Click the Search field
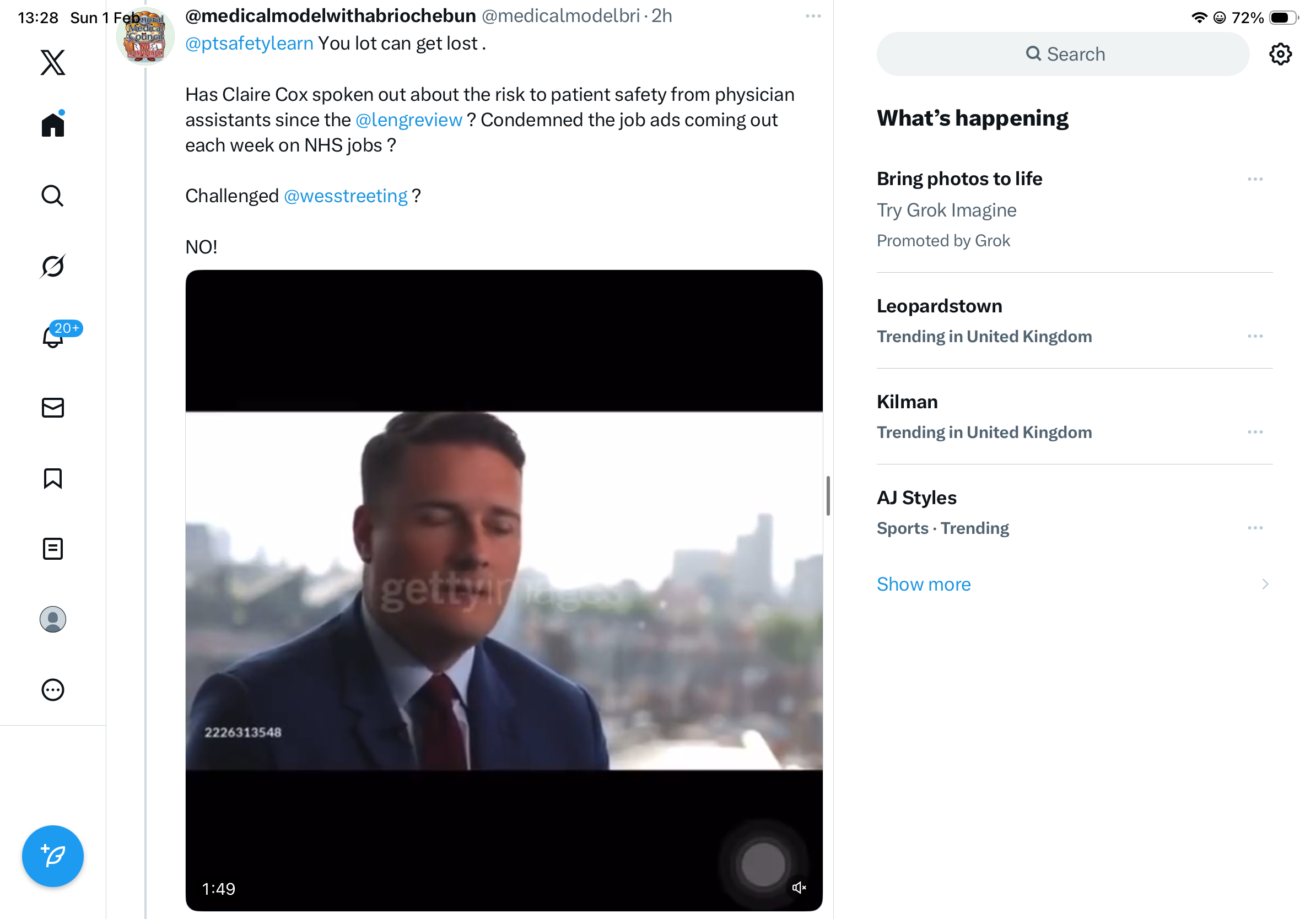This screenshot has width=1316, height=919. 1062,54
